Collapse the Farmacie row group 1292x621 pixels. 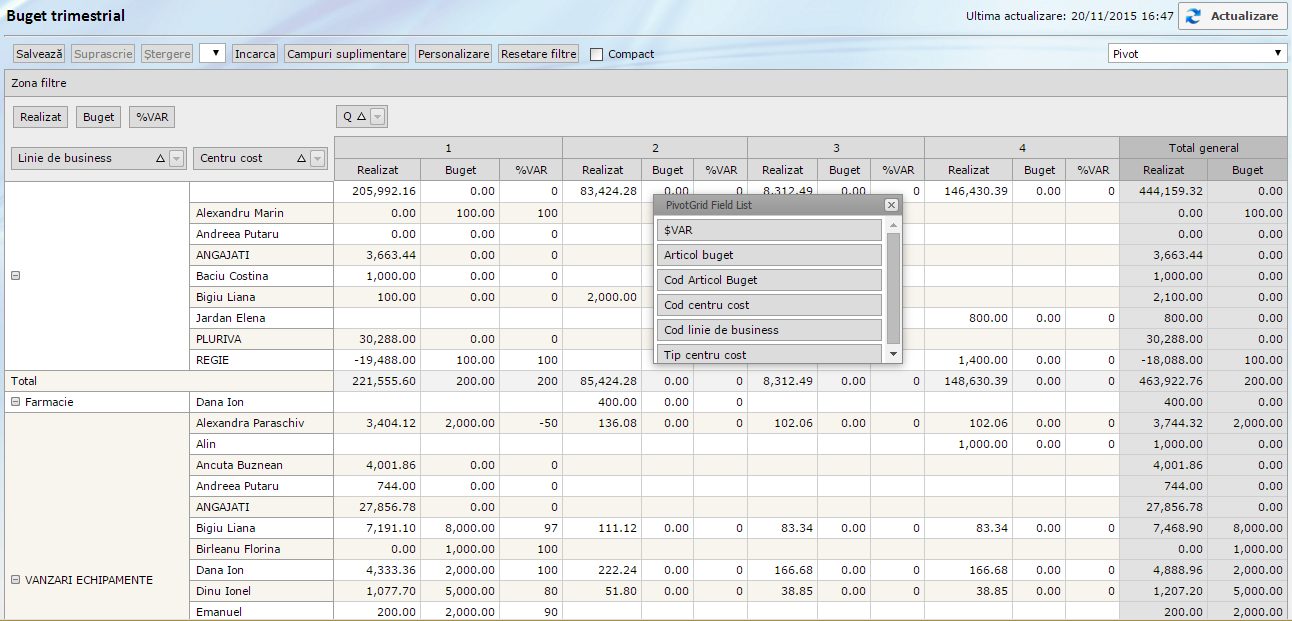tap(15, 402)
